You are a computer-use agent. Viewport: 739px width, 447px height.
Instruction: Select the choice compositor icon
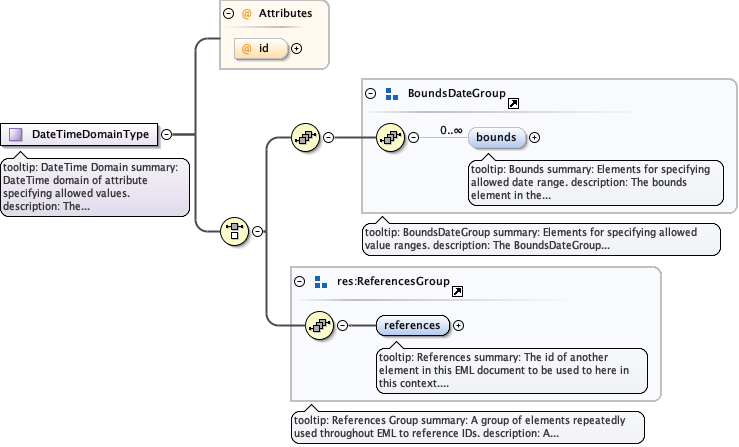tap(234, 231)
